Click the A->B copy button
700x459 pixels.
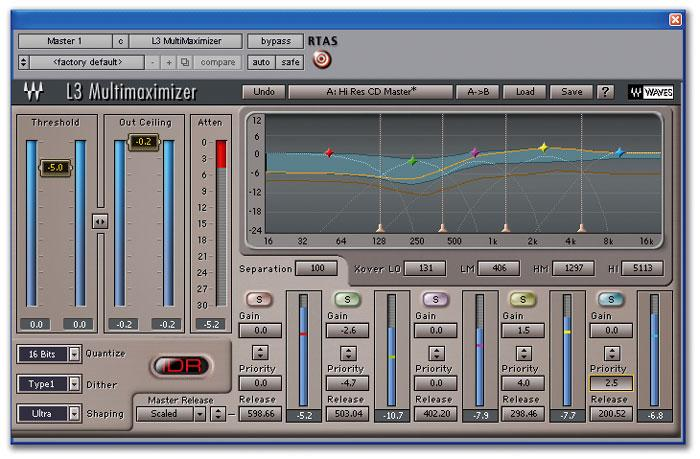click(x=478, y=92)
